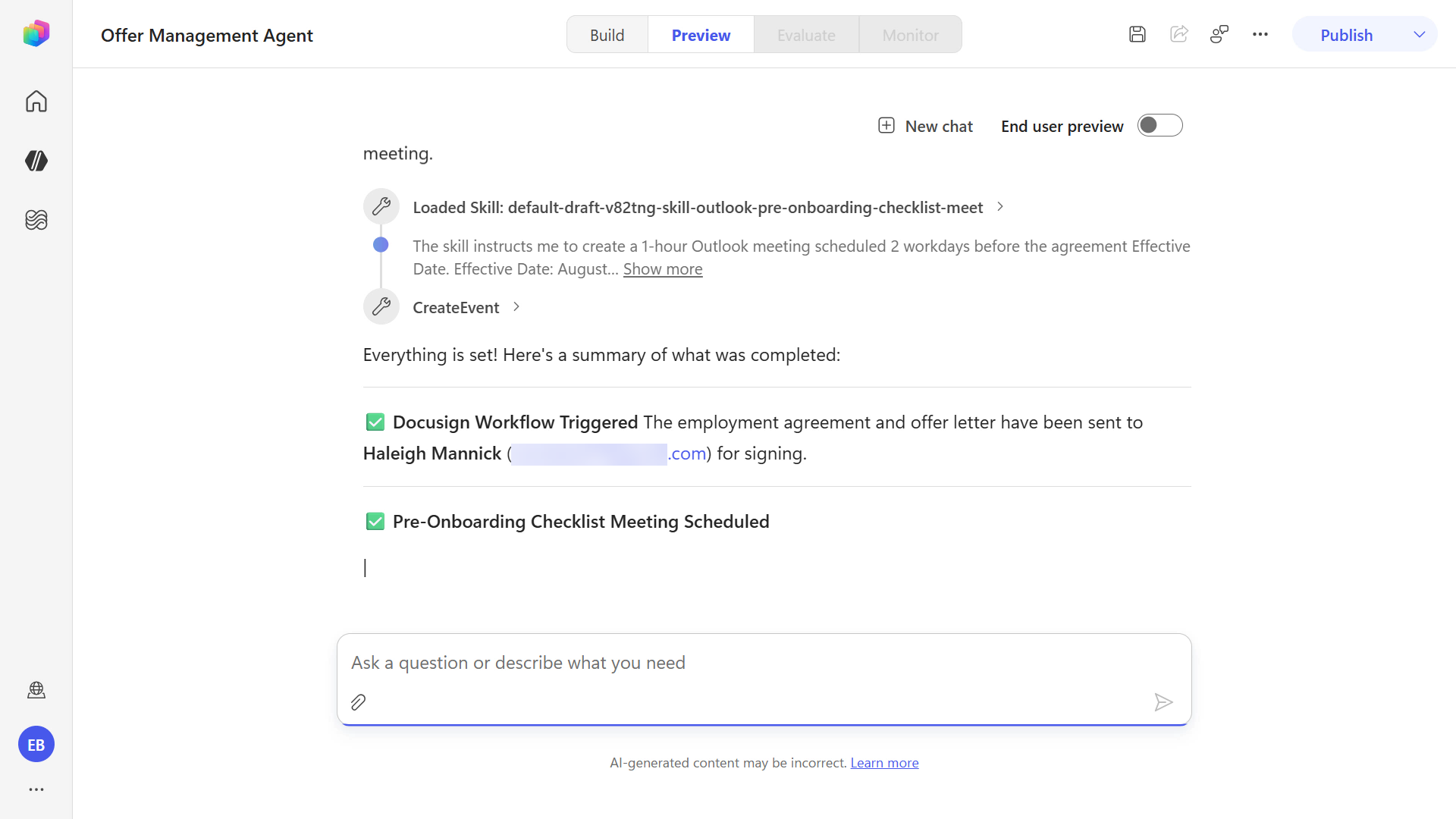Click the Save icon in header
This screenshot has width=1456, height=819.
[1137, 34]
